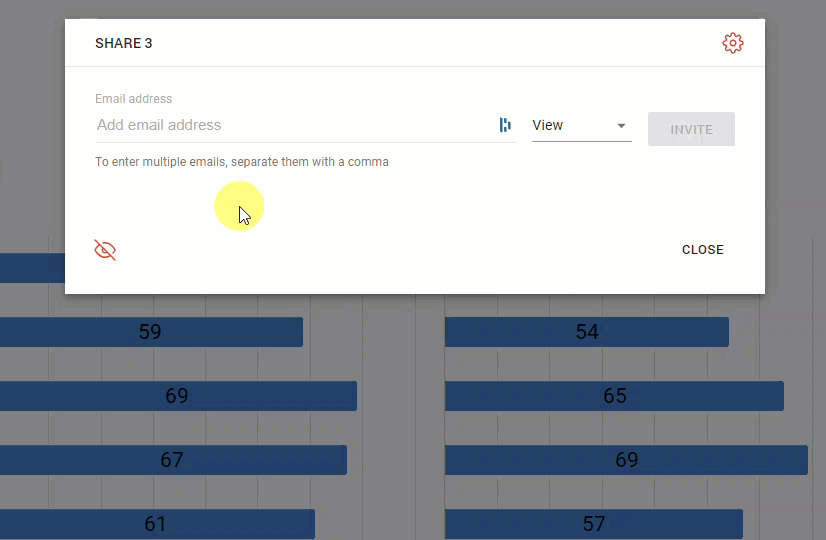Select the bar labeled 65
The width and height of the screenshot is (826, 540).
click(x=614, y=396)
